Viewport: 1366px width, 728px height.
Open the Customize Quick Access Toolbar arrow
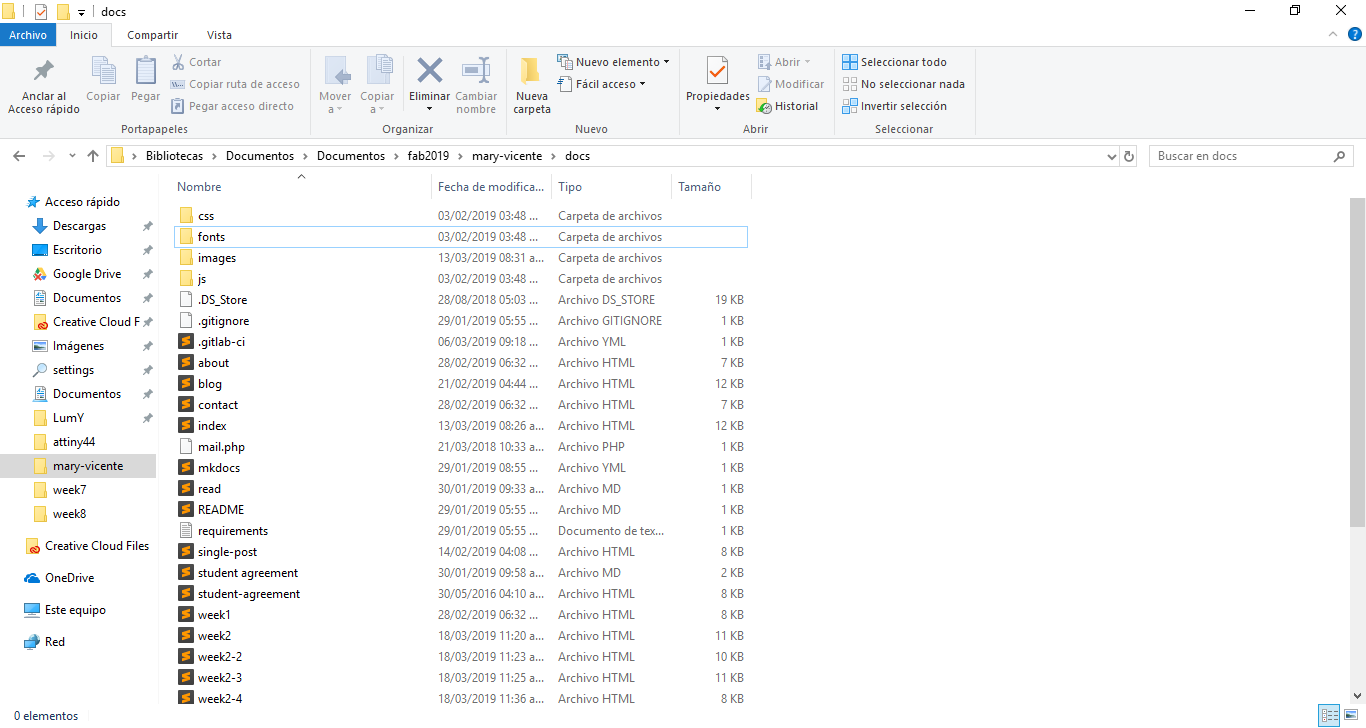(81, 12)
